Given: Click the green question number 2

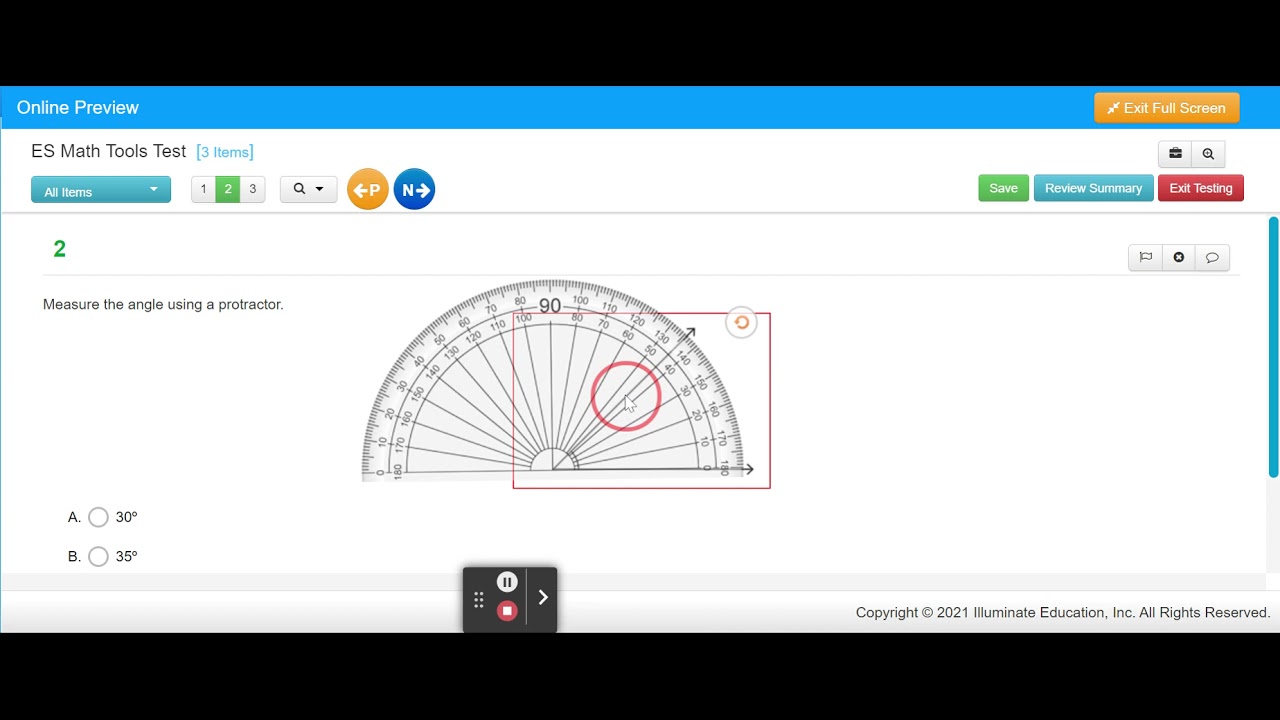Looking at the screenshot, I should (x=59, y=249).
